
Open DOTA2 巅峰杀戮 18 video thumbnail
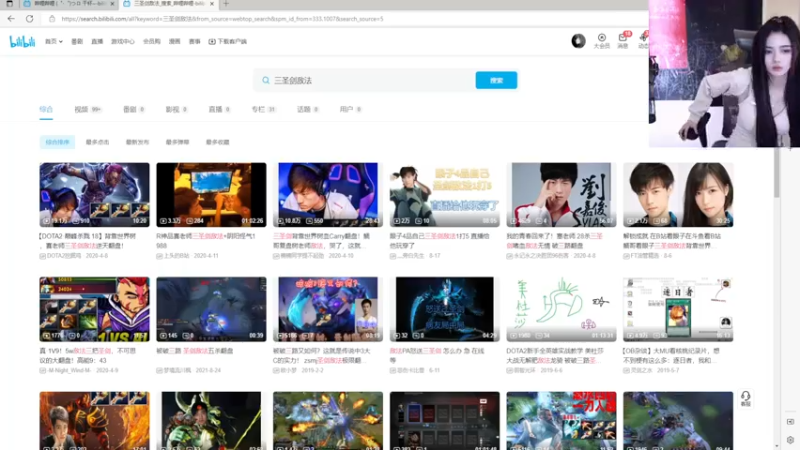[94, 195]
